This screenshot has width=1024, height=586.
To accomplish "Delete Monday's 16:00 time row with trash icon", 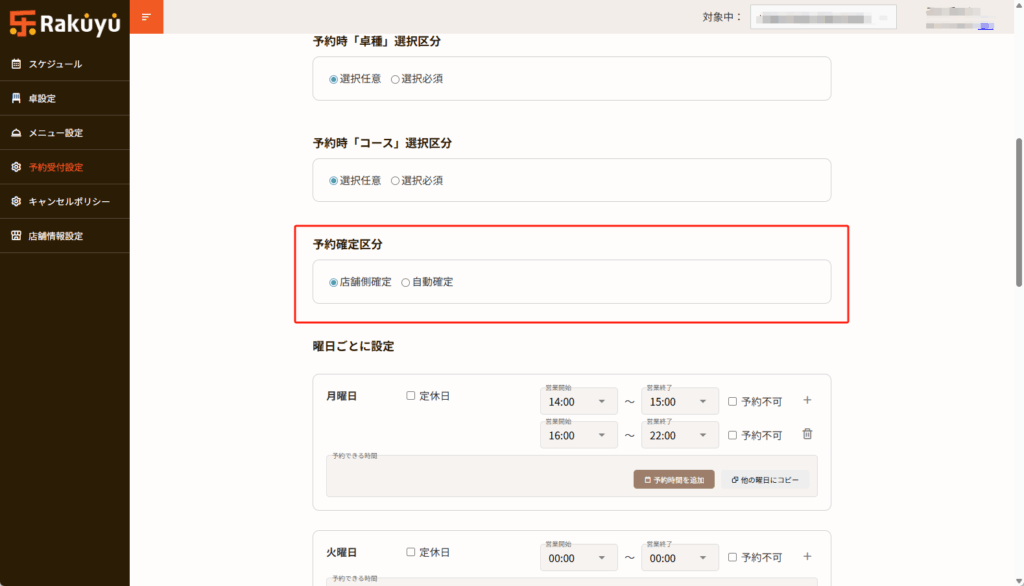I will [807, 434].
